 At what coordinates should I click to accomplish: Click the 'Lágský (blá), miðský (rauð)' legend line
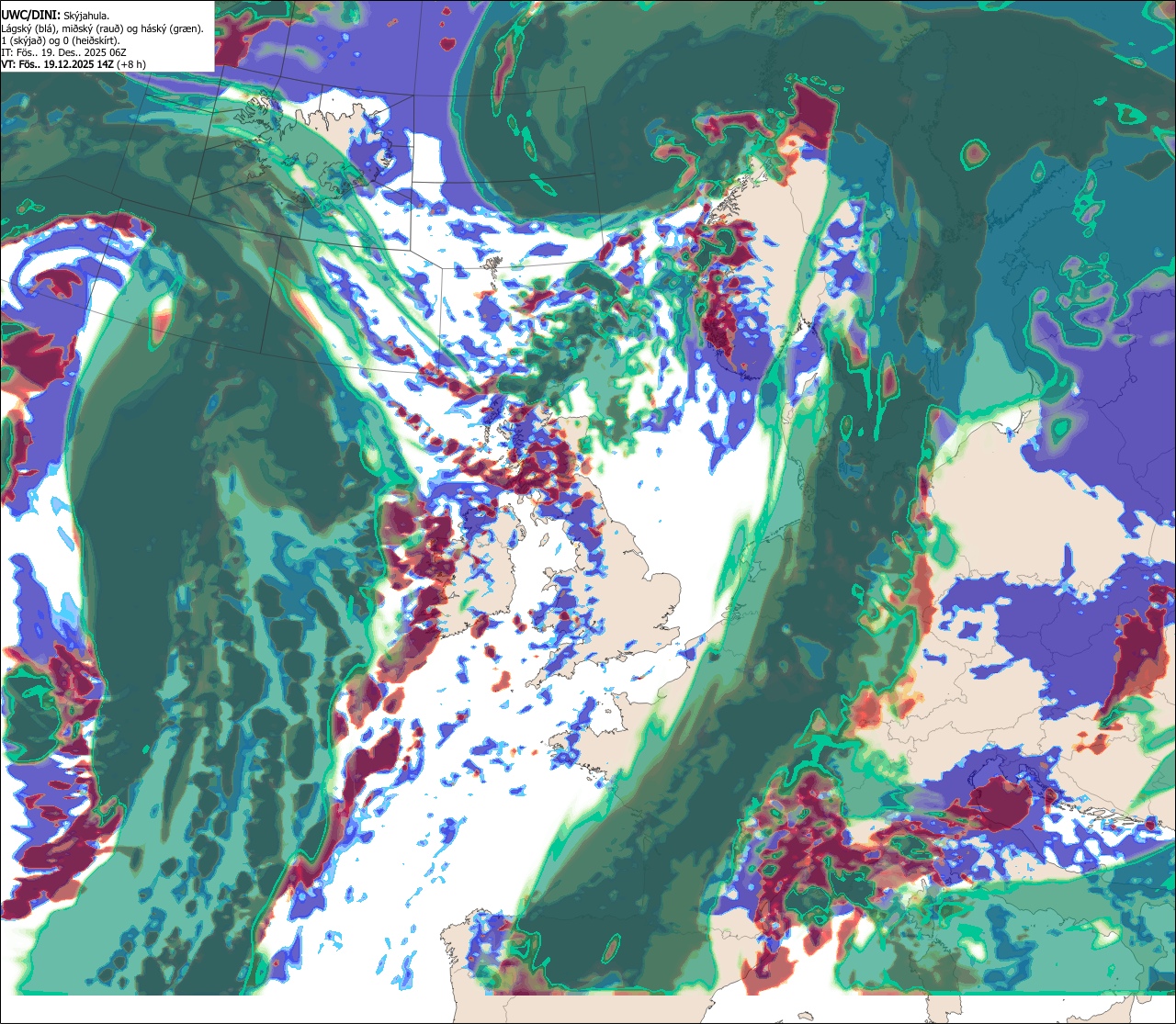pos(103,28)
